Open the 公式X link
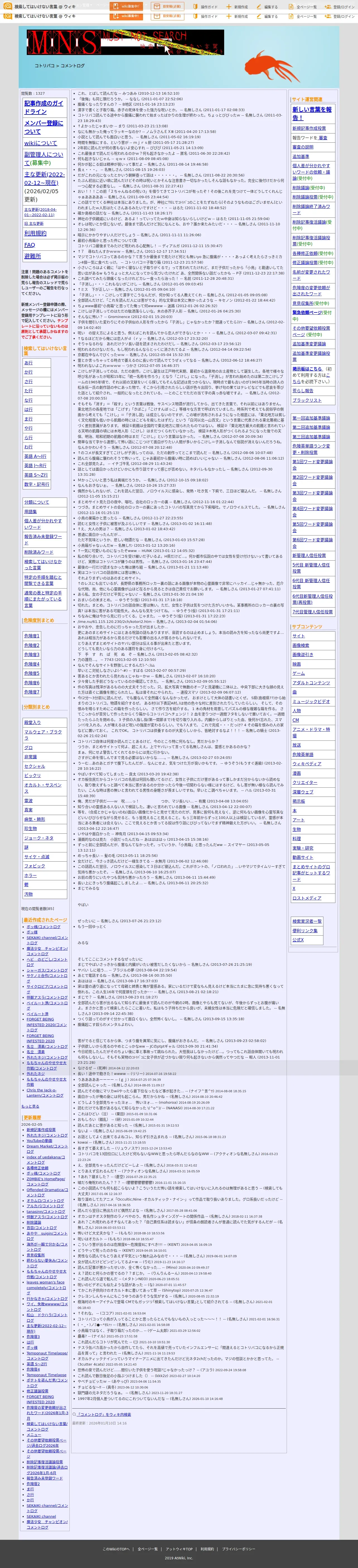 (x=298, y=940)
